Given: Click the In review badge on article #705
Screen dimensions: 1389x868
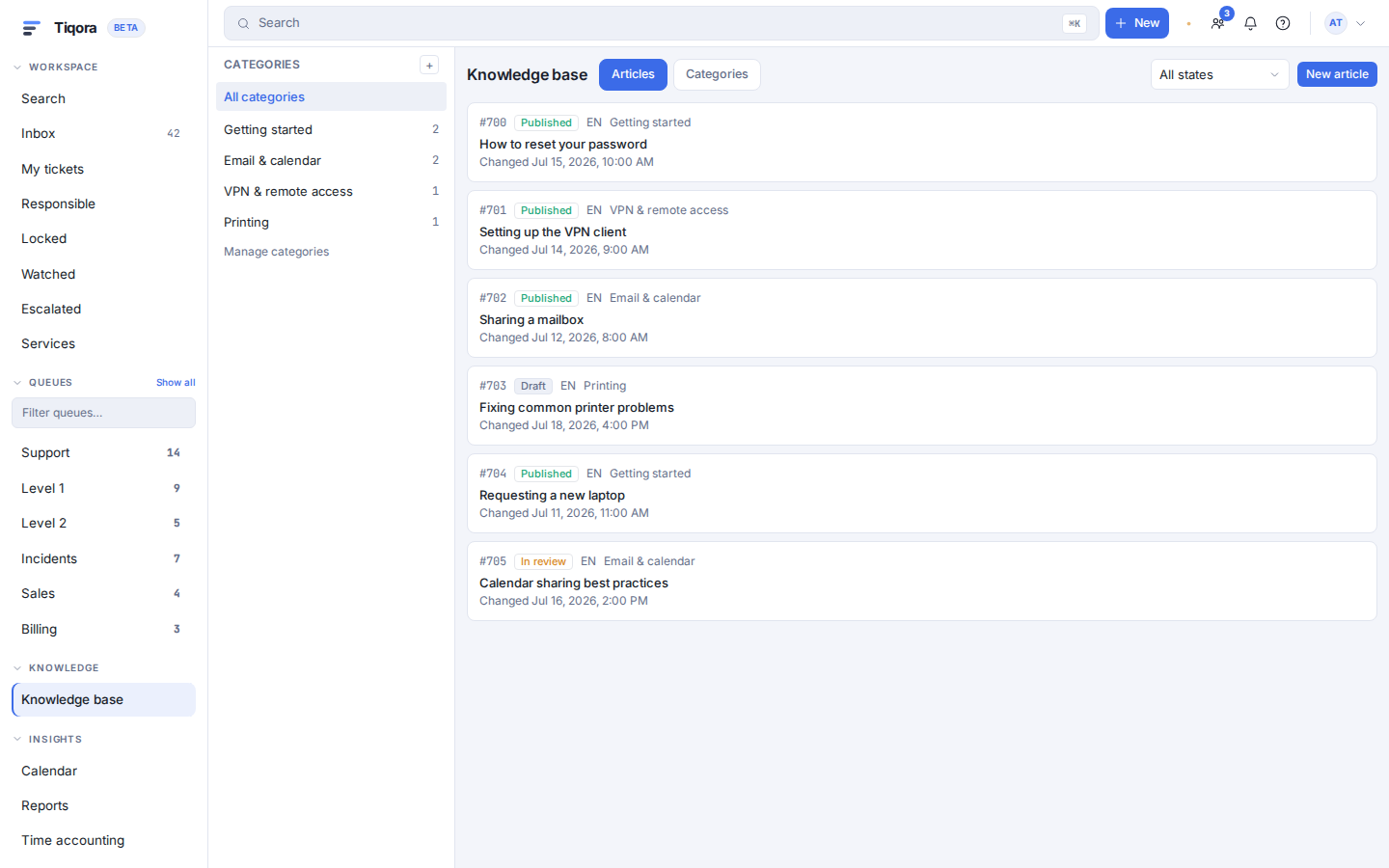Looking at the screenshot, I should [543, 561].
